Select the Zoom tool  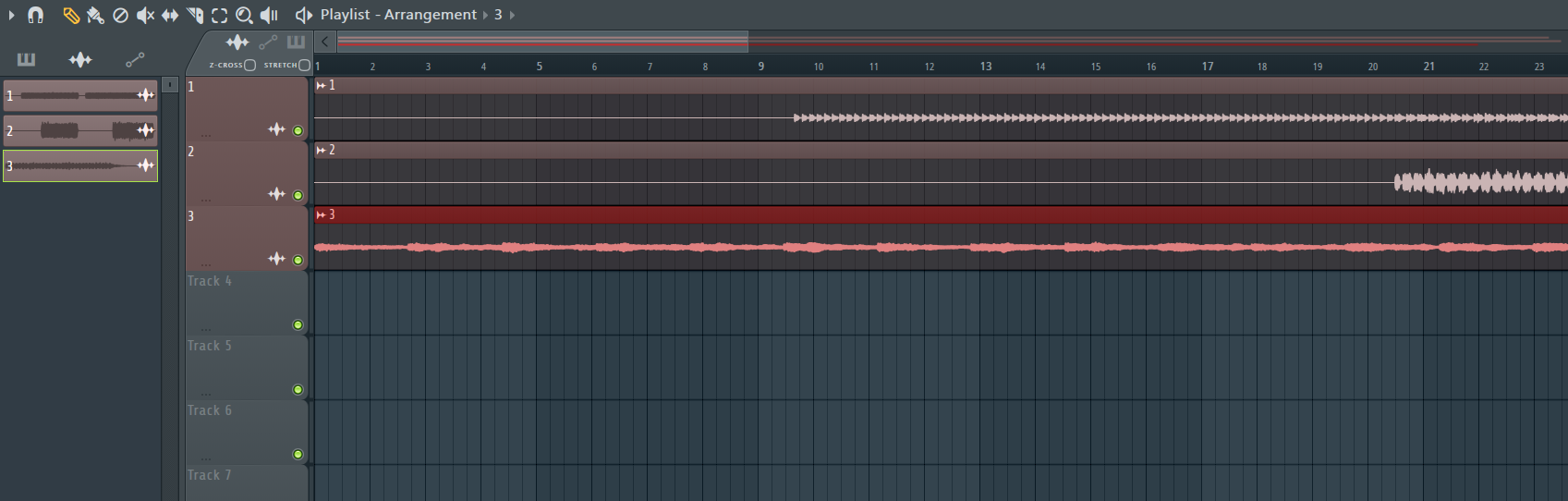point(244,15)
